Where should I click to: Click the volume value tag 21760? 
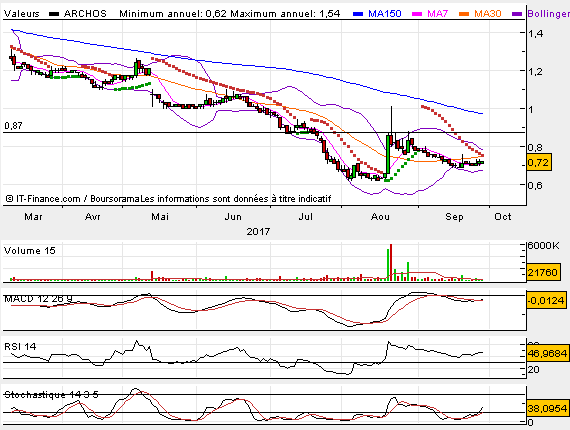point(543,272)
